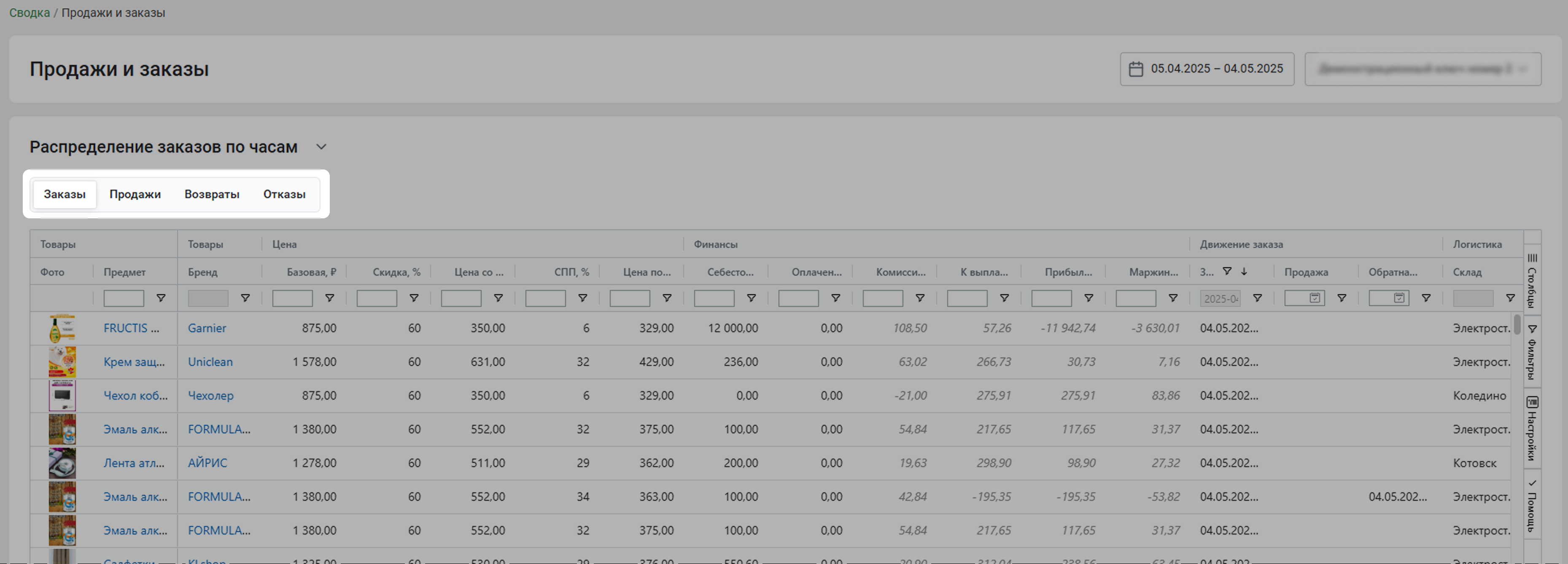Open date range 05.04.2025 – 04.05.2025 picker

[x=1207, y=69]
